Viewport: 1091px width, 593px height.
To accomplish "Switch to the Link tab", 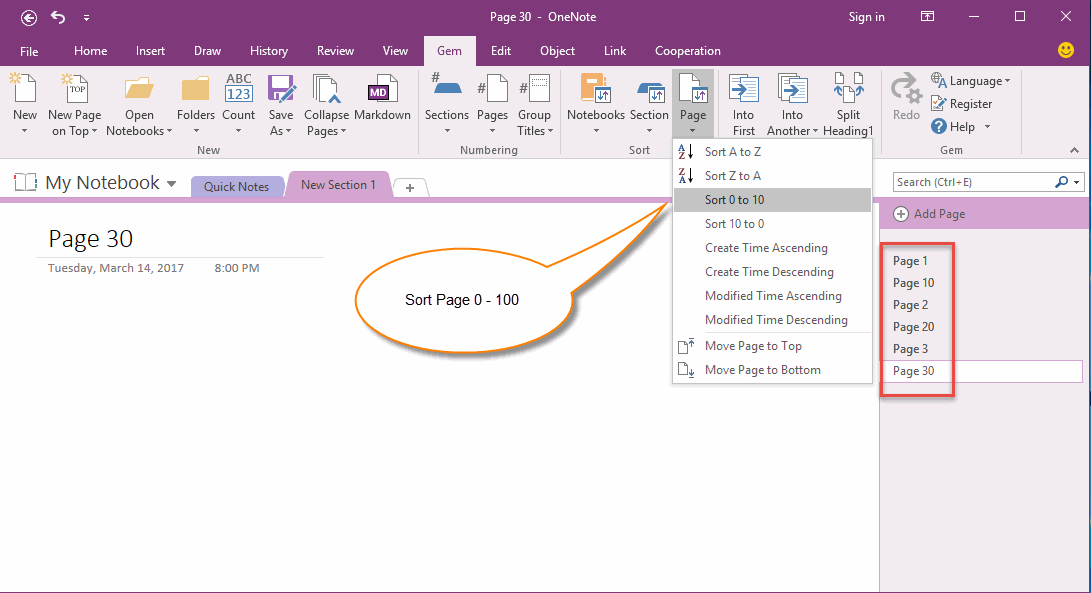I will [615, 51].
